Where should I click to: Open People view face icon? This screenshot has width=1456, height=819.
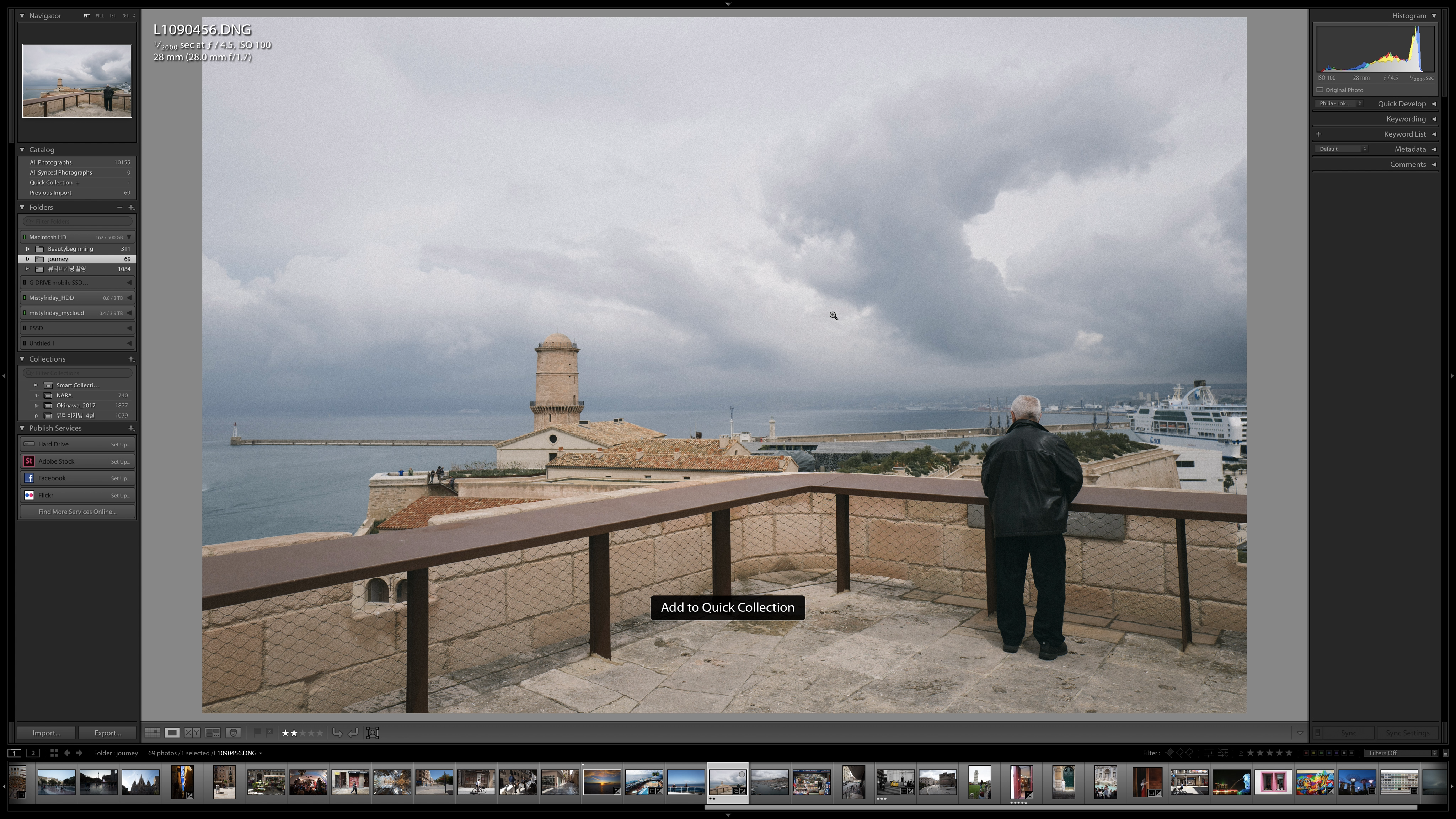point(234,733)
